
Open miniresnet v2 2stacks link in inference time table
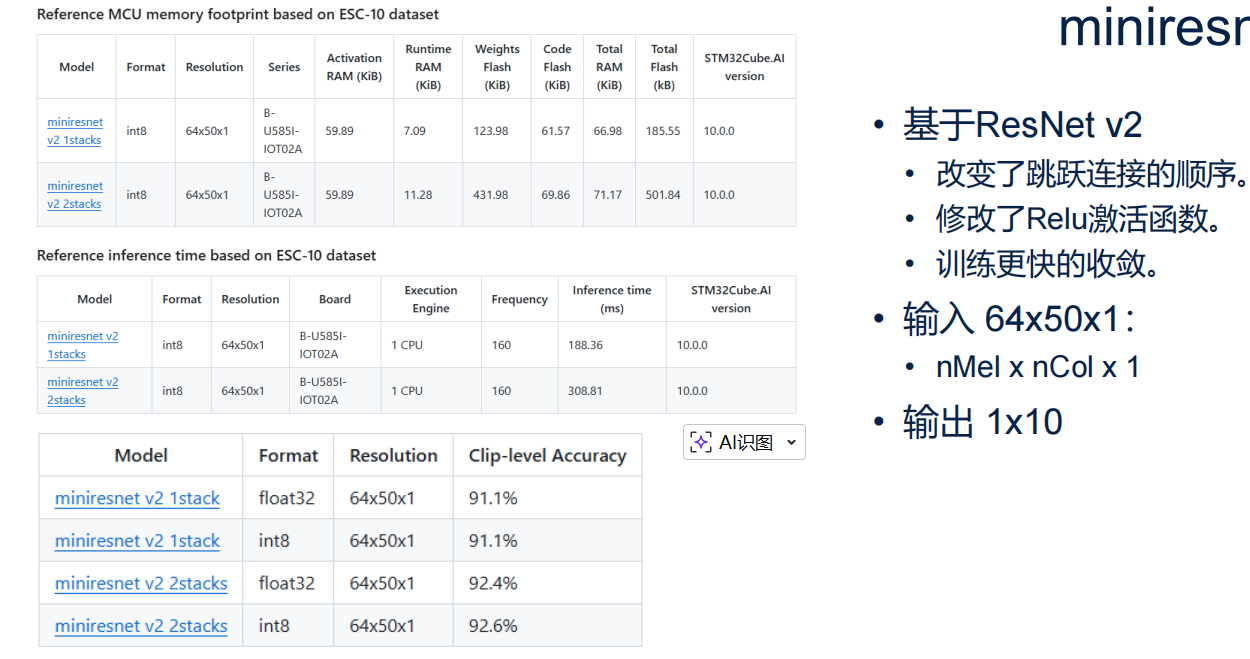tap(83, 391)
